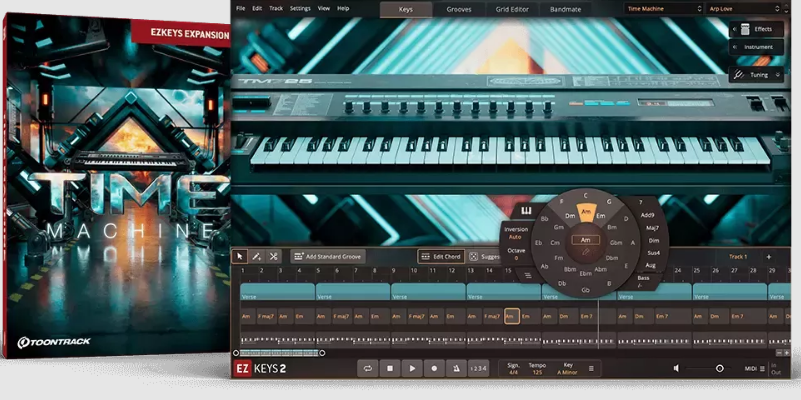The height and width of the screenshot is (400, 801).
Task: Select the pencil draw tool
Action: 257,256
